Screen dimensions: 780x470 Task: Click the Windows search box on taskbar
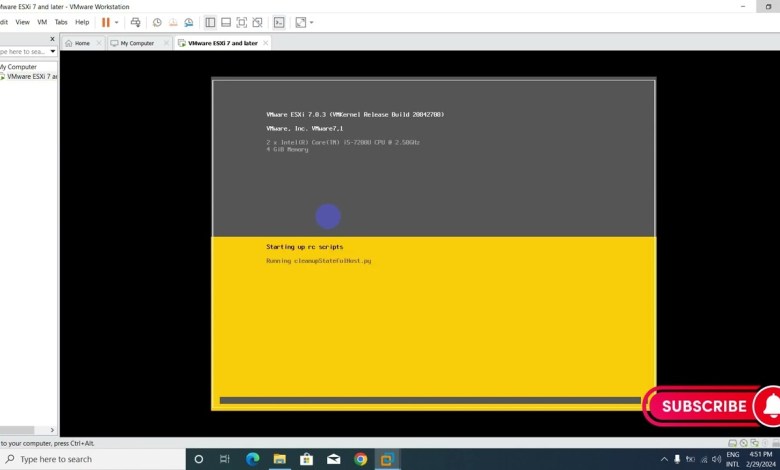coord(93,459)
